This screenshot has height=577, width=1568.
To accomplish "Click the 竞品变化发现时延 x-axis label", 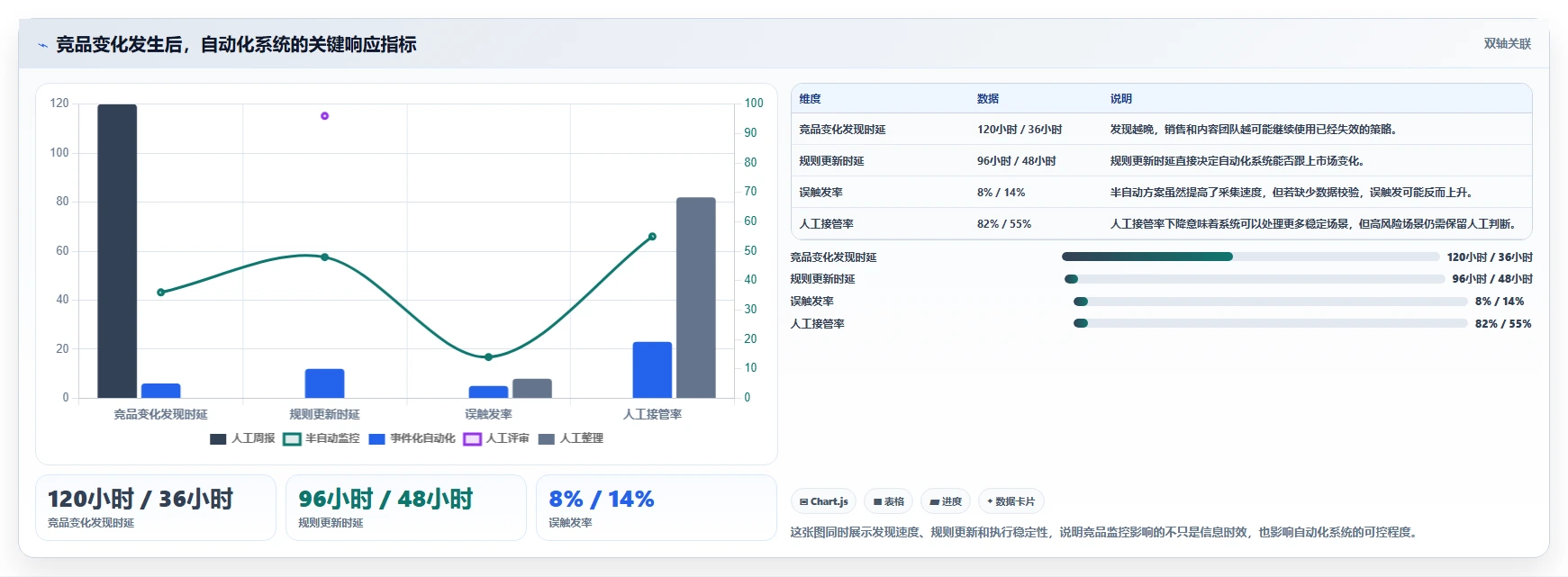I will click(x=160, y=414).
